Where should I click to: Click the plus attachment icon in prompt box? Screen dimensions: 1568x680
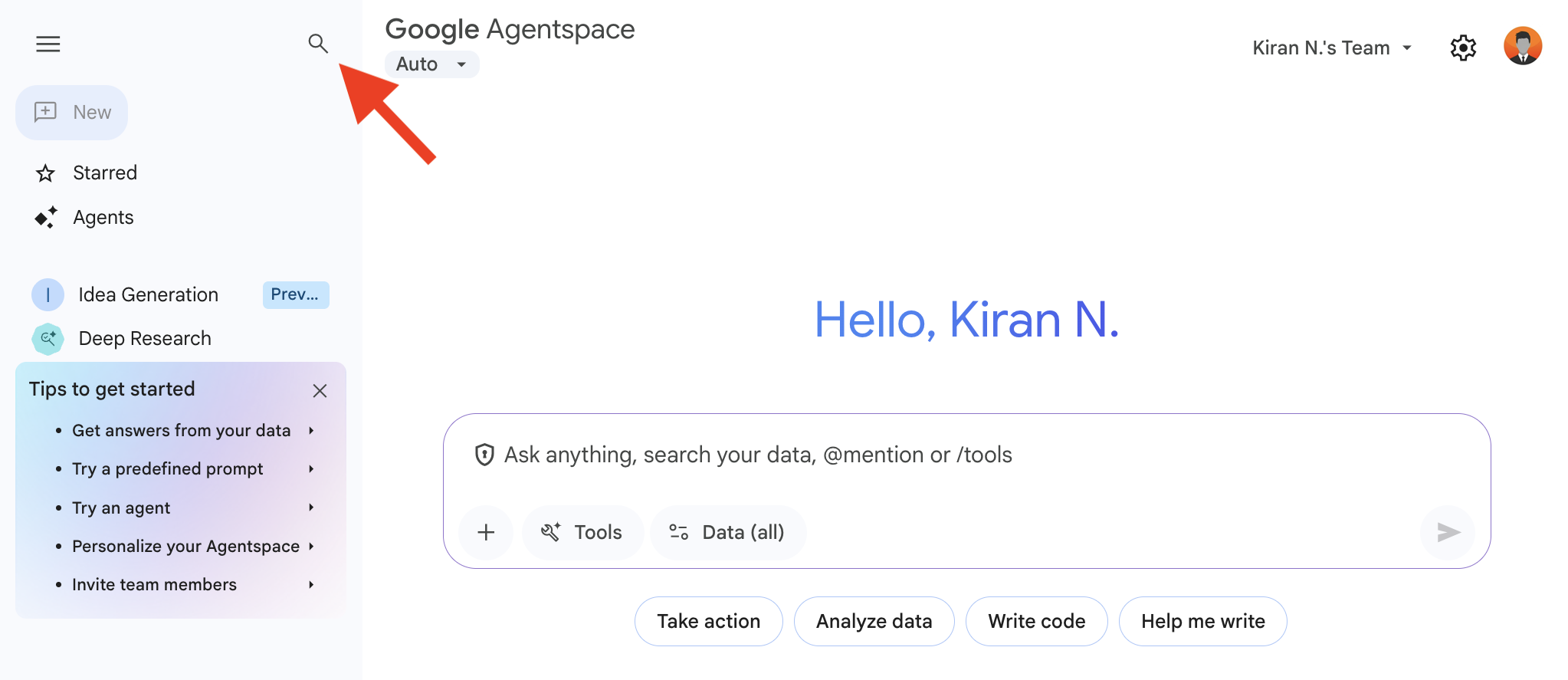[486, 532]
